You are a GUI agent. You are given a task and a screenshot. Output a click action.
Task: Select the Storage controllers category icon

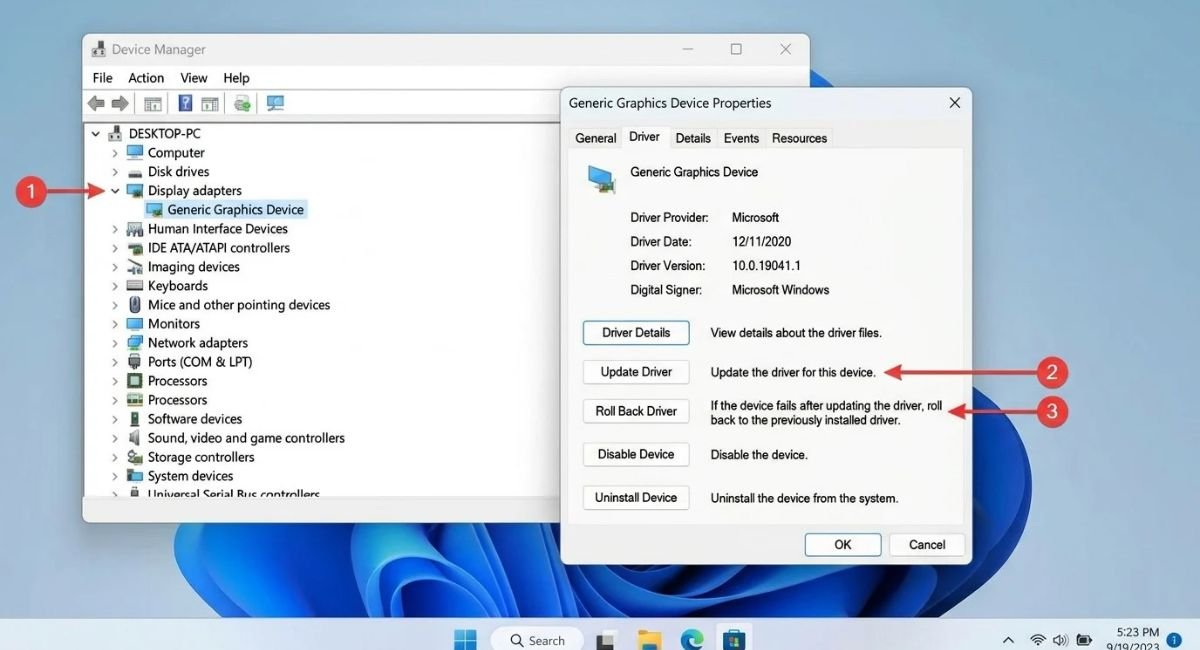coord(135,457)
